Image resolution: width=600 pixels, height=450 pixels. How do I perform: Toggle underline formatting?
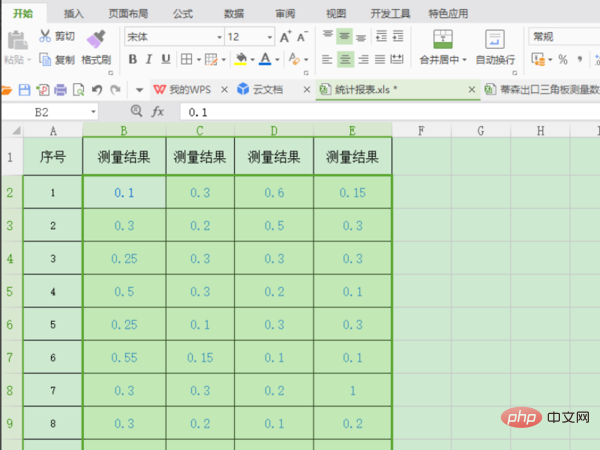[166, 59]
